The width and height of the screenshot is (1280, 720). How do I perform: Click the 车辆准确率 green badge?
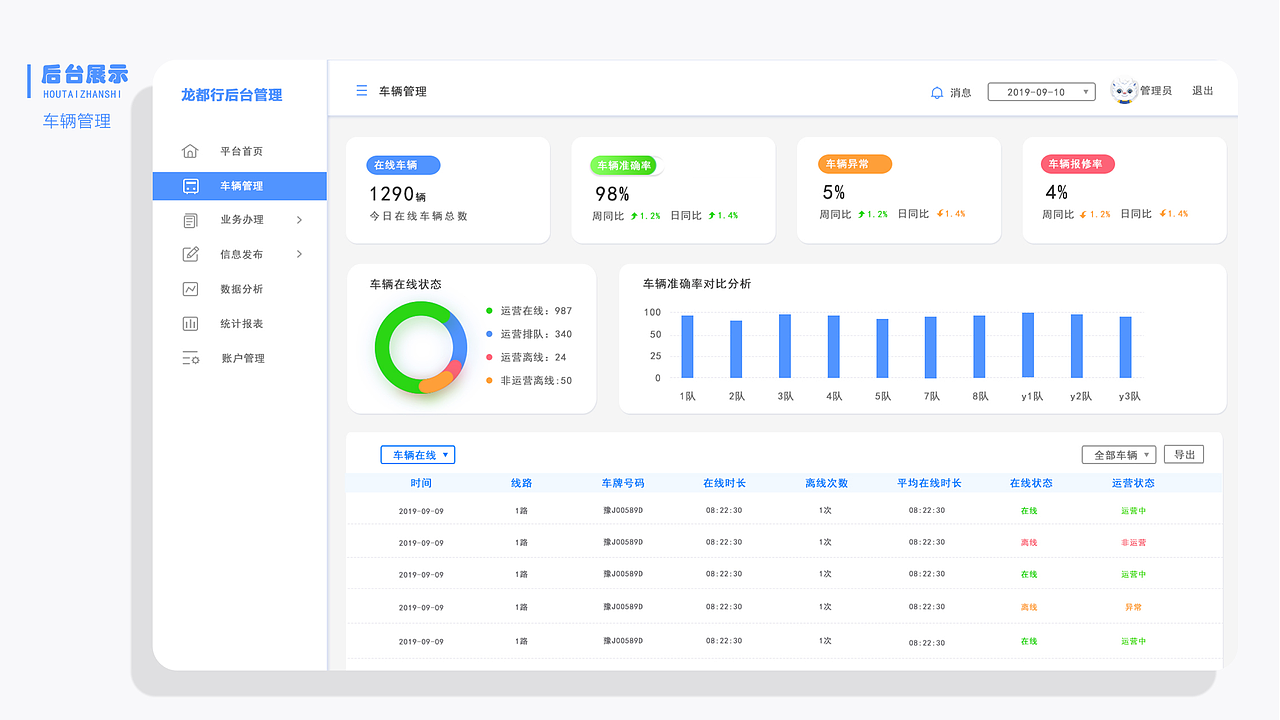[625, 166]
